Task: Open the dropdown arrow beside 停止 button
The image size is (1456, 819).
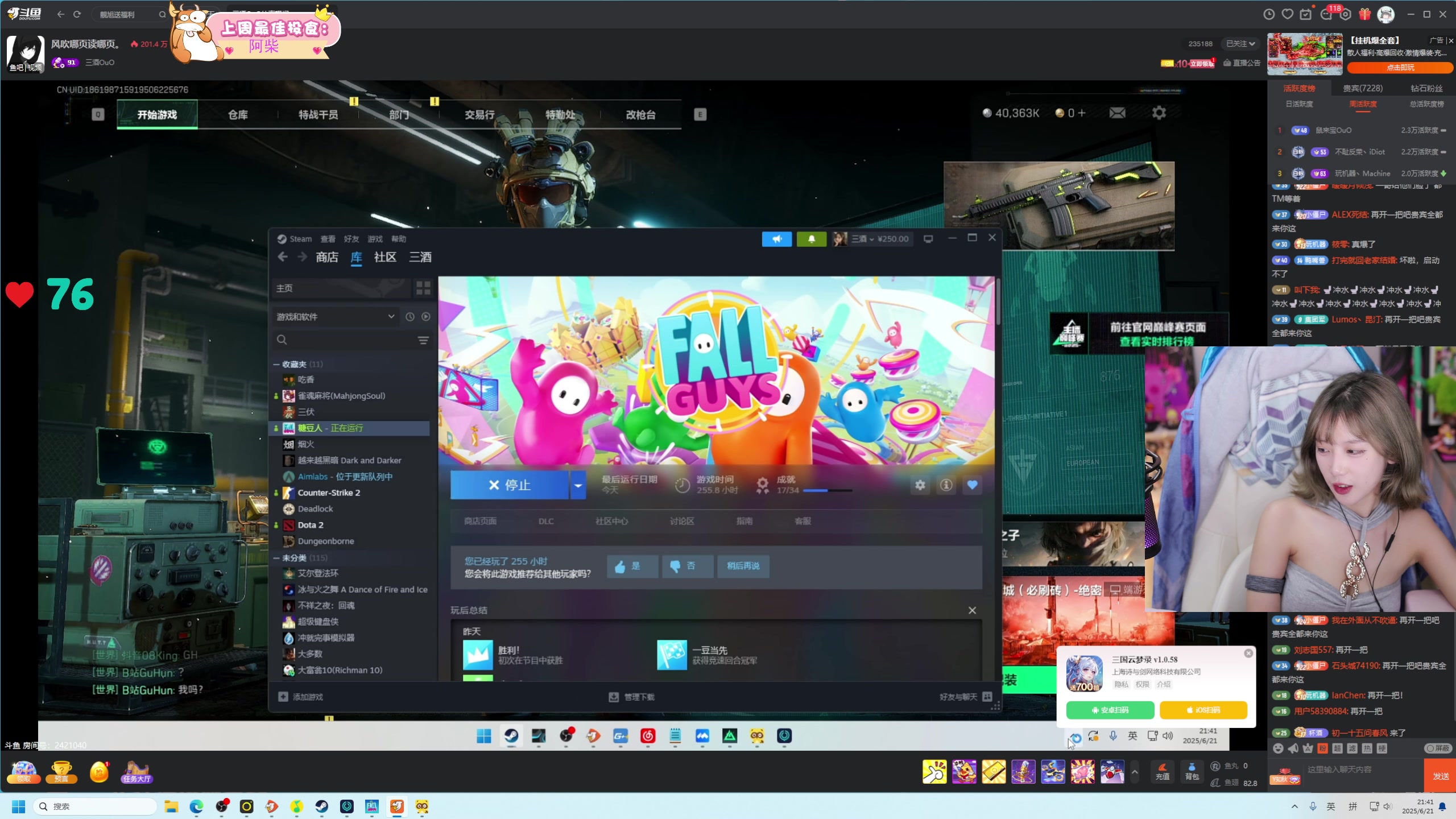Action: pos(578,485)
